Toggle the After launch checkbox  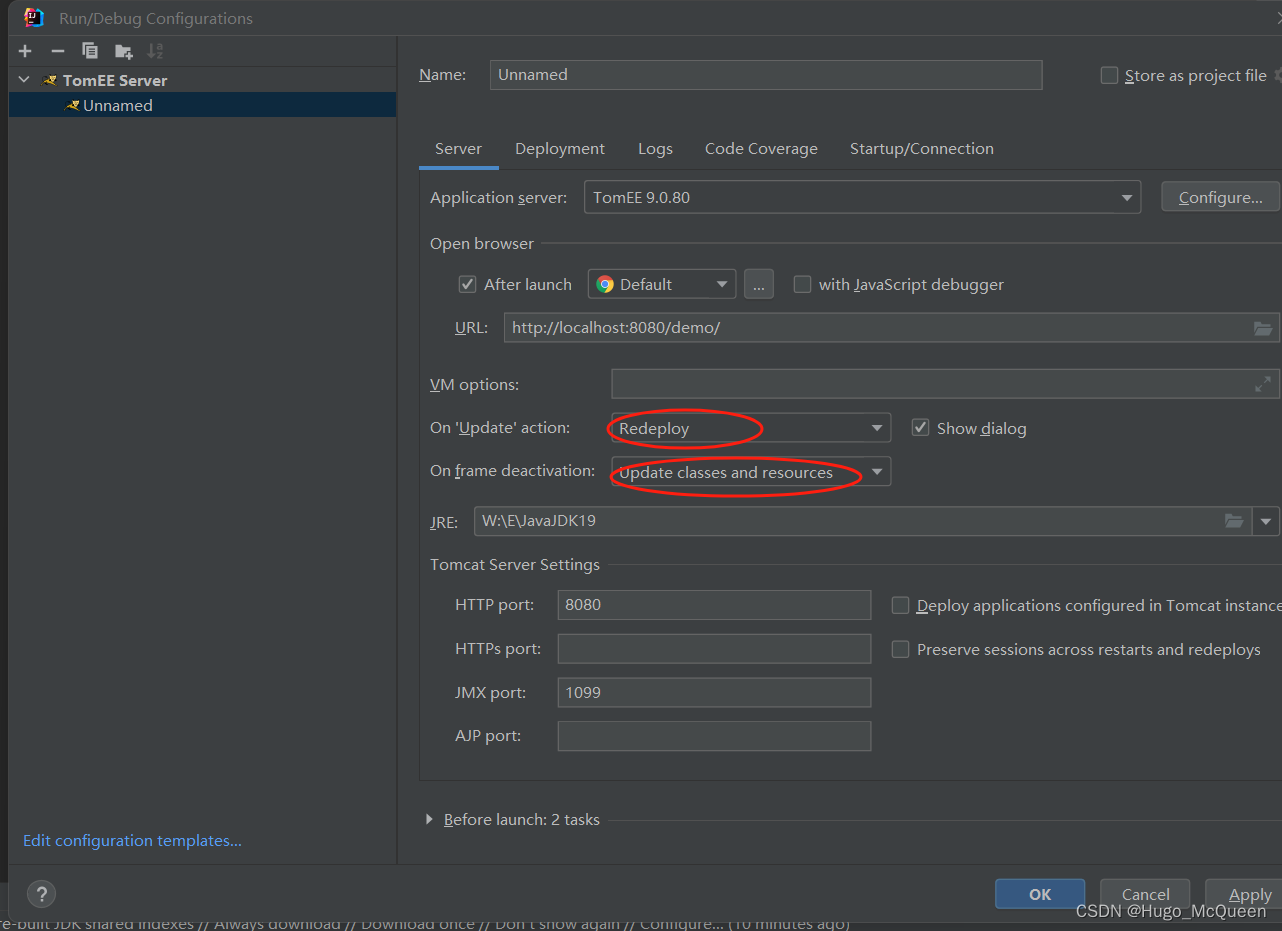[x=467, y=284]
